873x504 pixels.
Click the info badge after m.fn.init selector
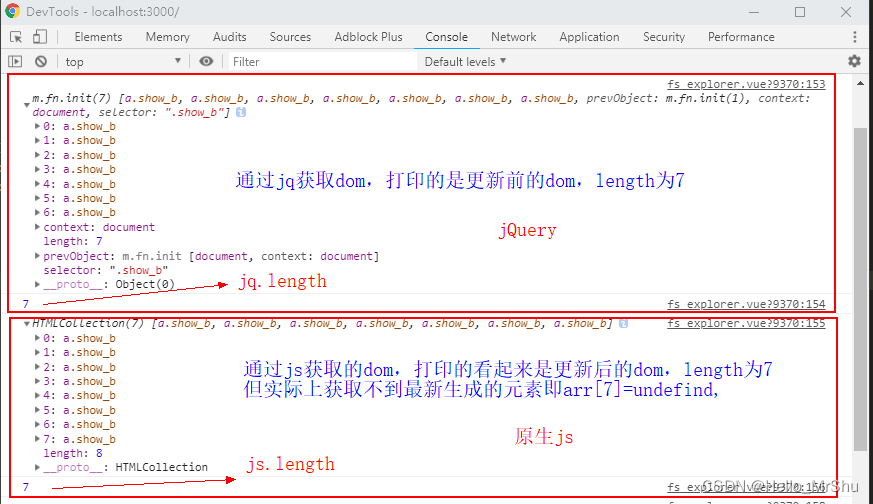tap(241, 112)
